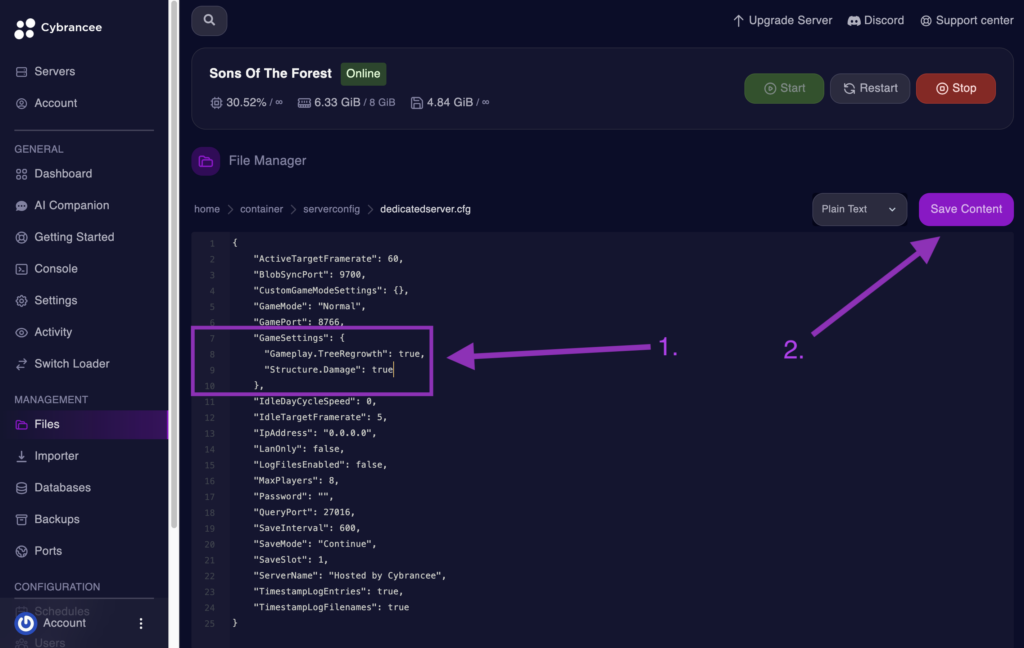Screen dimensions: 1024x648
Task: Open the Support center link
Action: (967, 21)
